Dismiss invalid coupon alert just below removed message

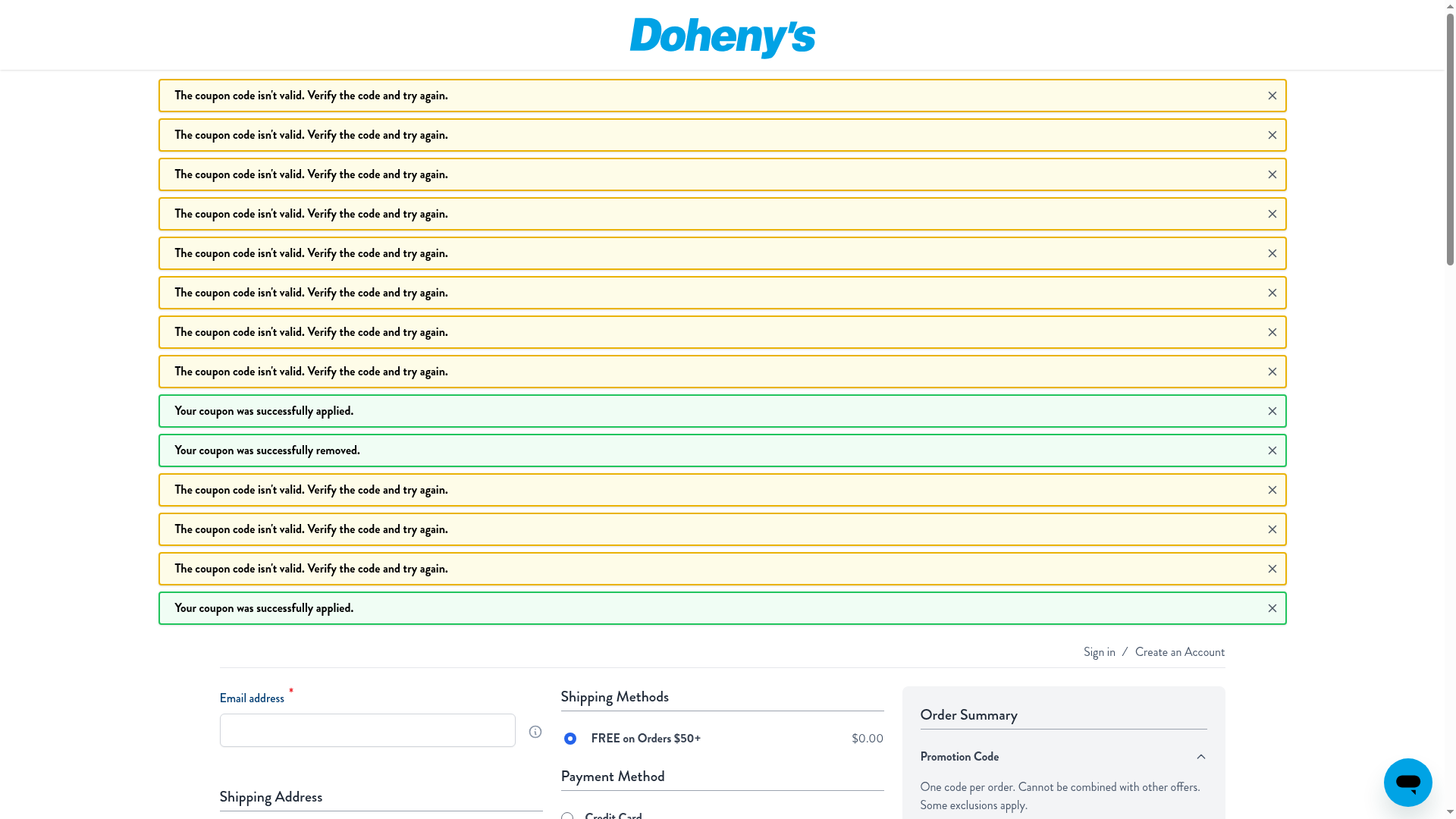click(1272, 490)
